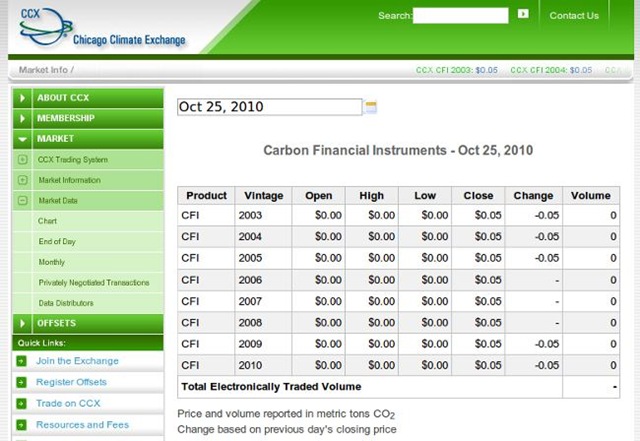
Task: Expand MEMBERSHIP section arrow
Action: point(22,118)
